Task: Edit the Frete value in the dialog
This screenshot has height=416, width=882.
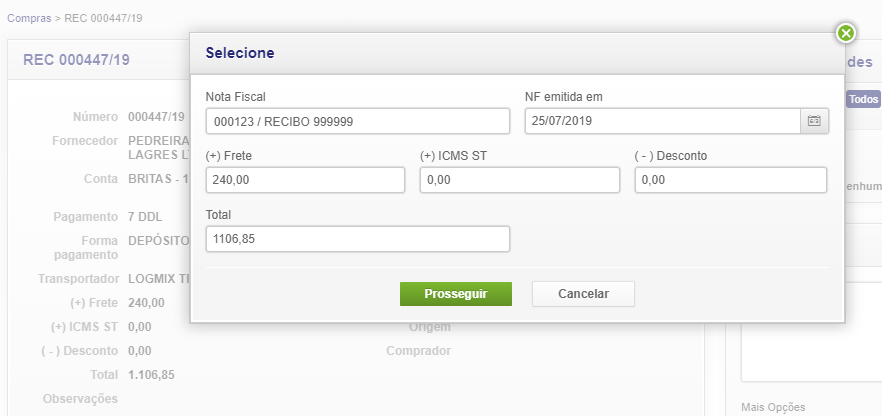Action: point(304,180)
